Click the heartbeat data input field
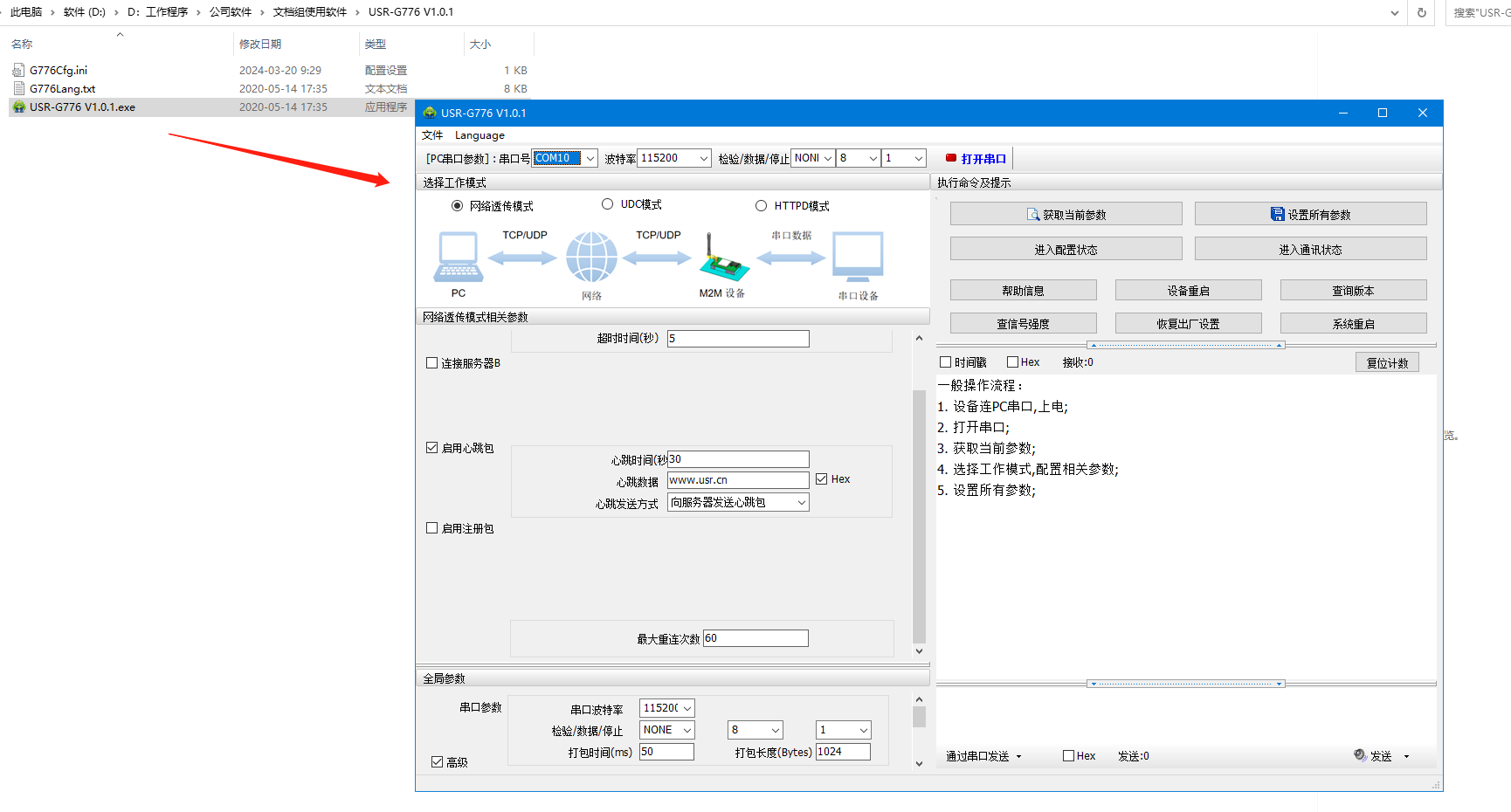Screen dimensions: 1511x812 point(737,480)
